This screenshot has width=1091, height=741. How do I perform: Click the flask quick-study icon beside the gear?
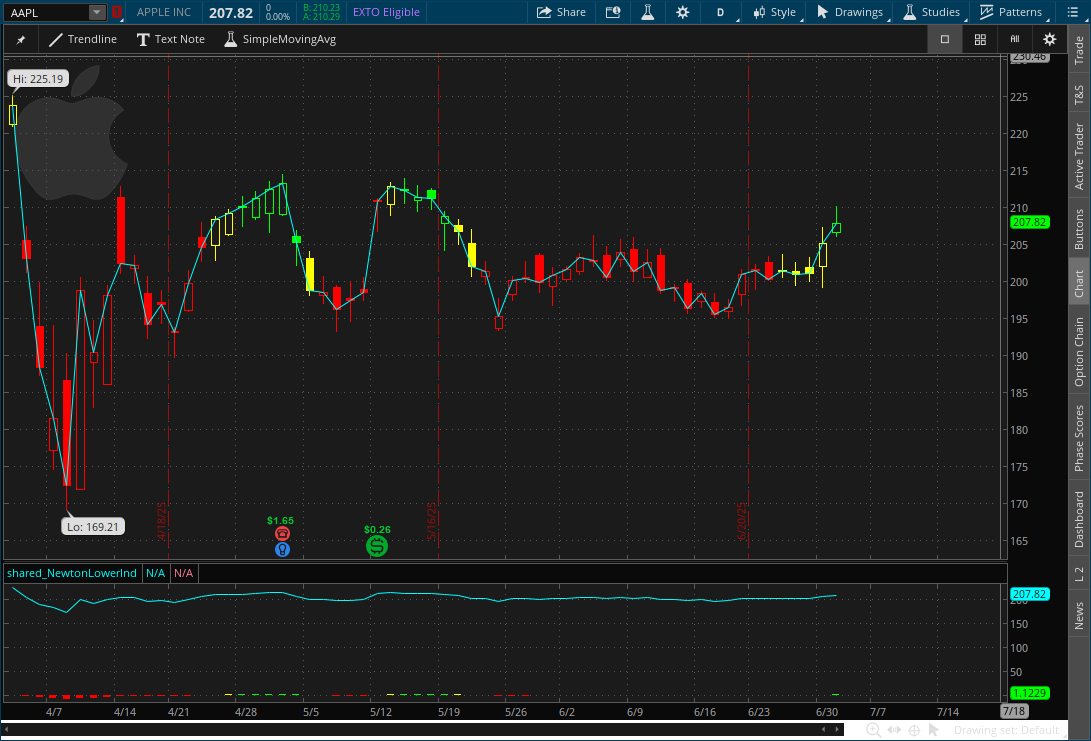[647, 12]
